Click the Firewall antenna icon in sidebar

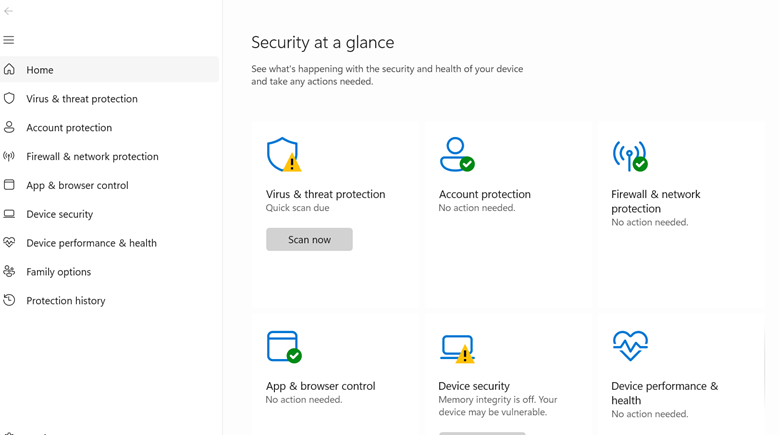tap(9, 156)
